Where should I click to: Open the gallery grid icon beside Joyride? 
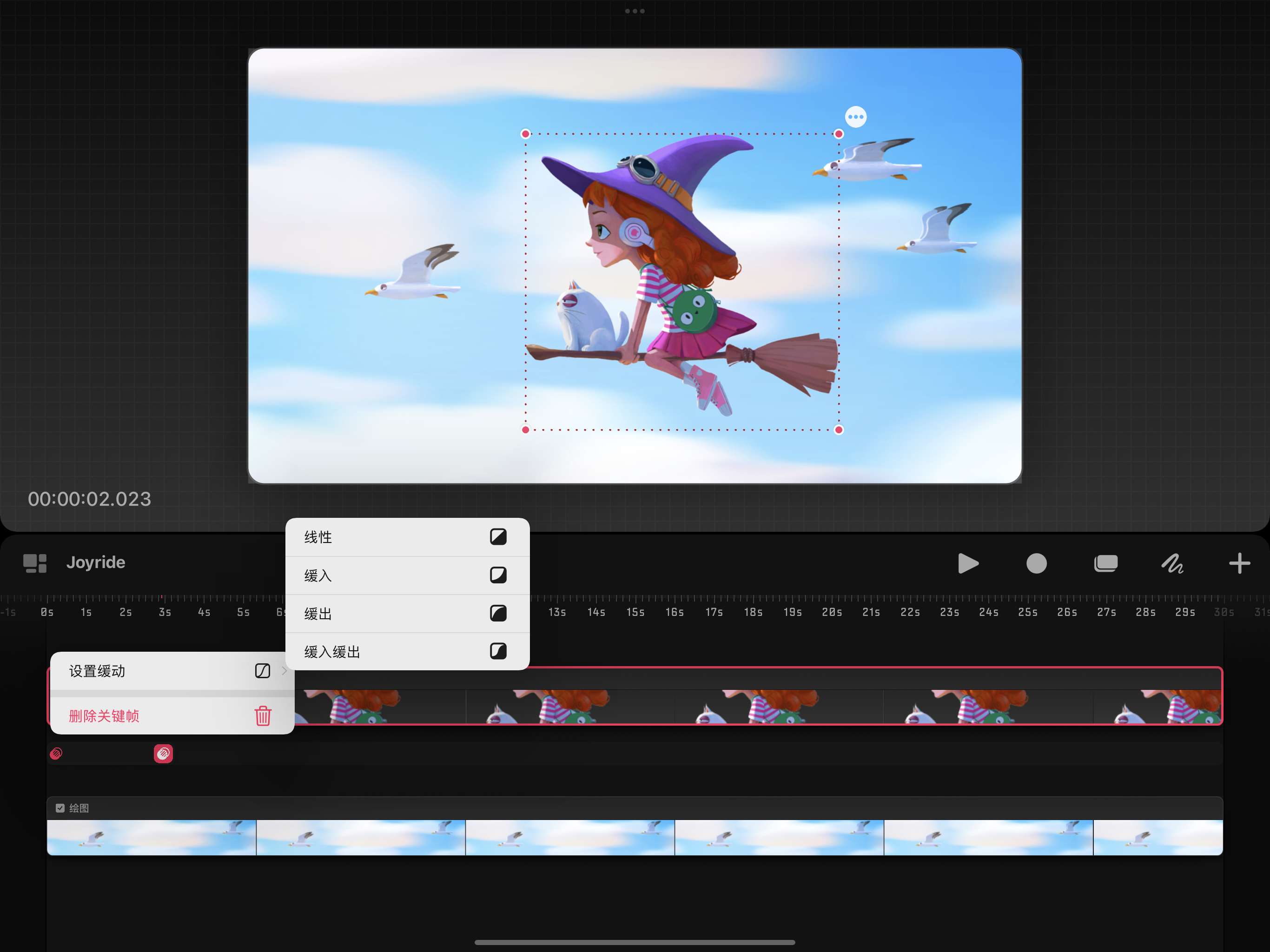pyautogui.click(x=34, y=563)
